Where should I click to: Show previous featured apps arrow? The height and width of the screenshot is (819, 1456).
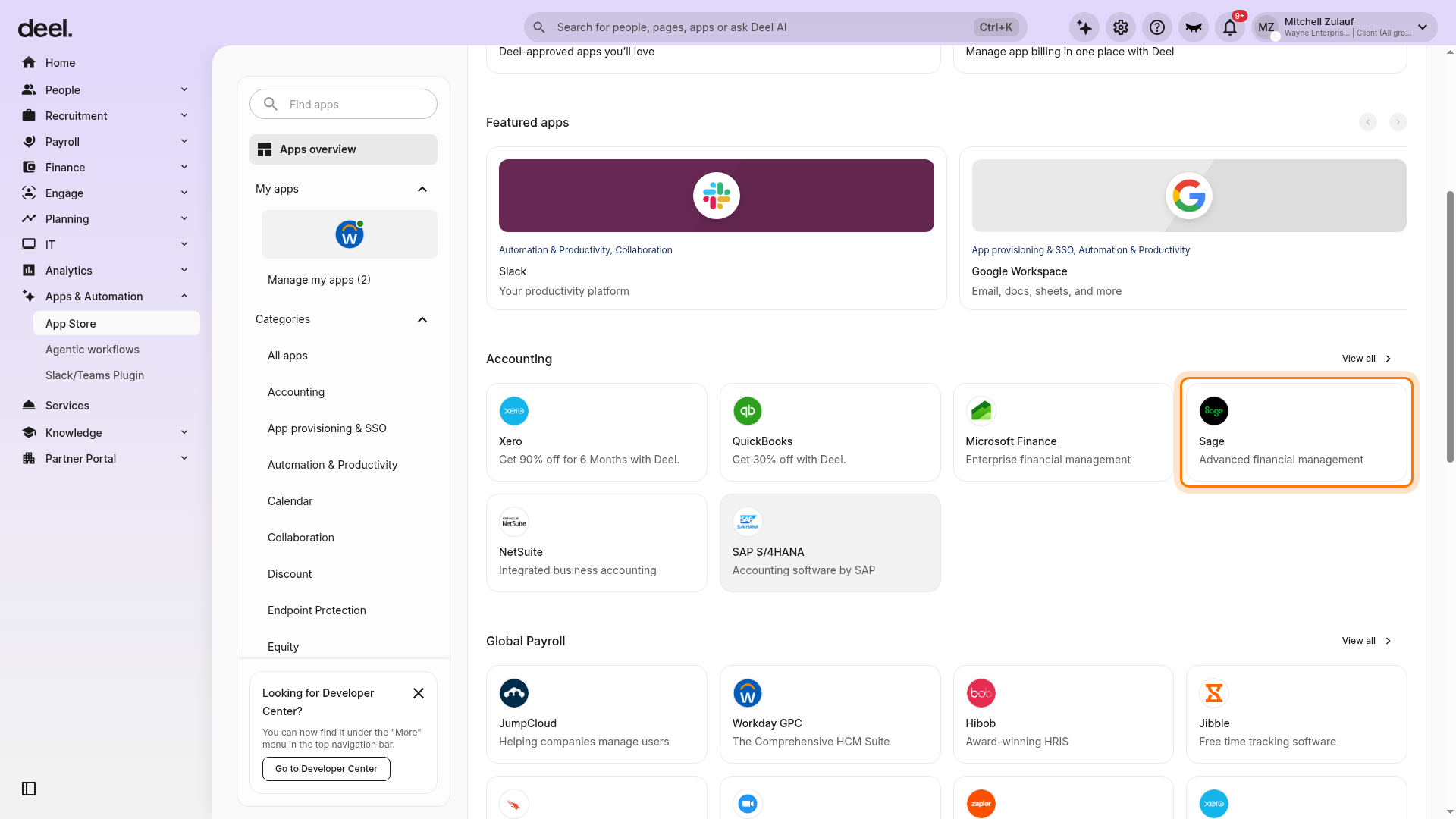click(x=1368, y=122)
